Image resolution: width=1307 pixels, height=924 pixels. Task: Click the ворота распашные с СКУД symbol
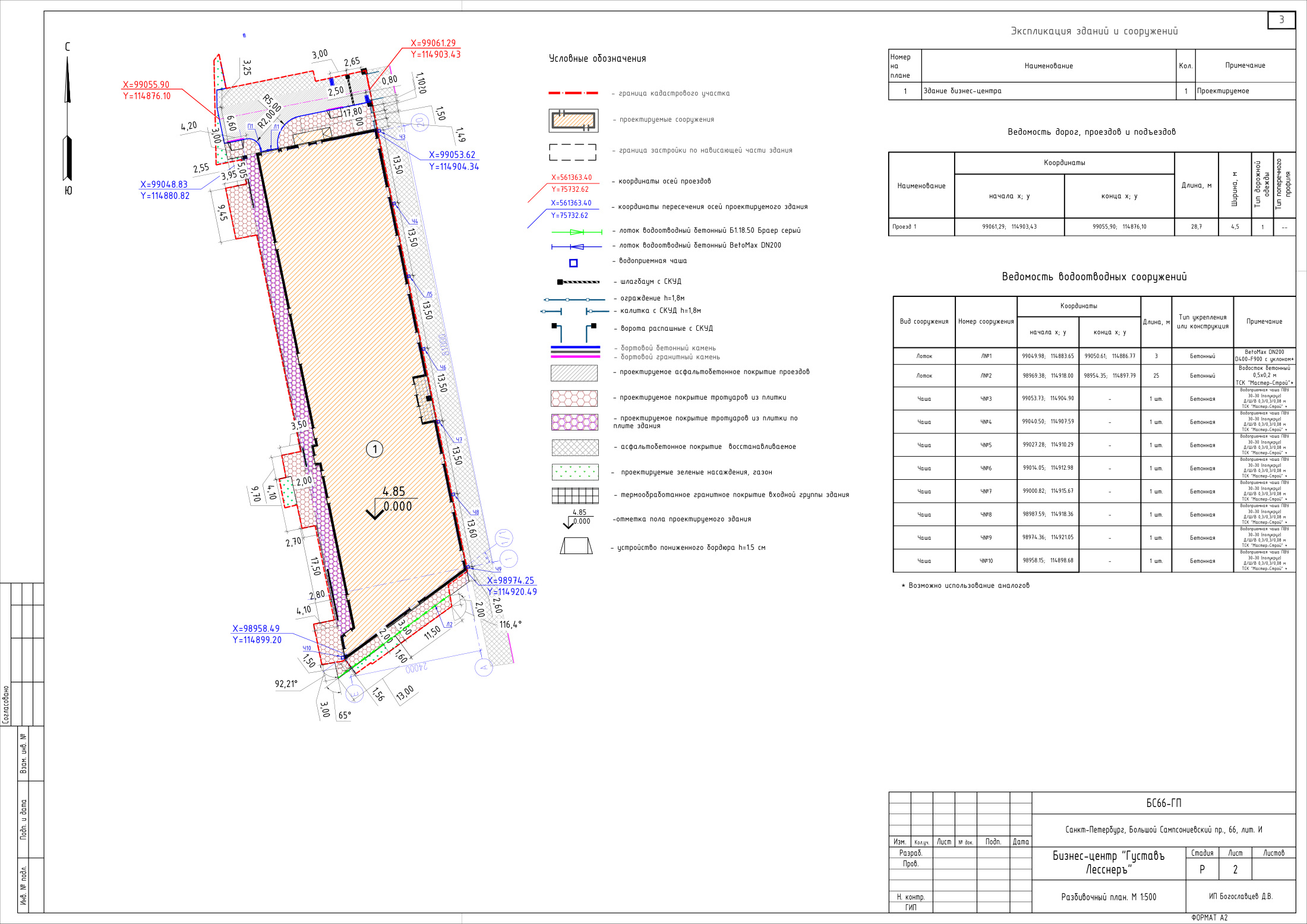point(574,333)
